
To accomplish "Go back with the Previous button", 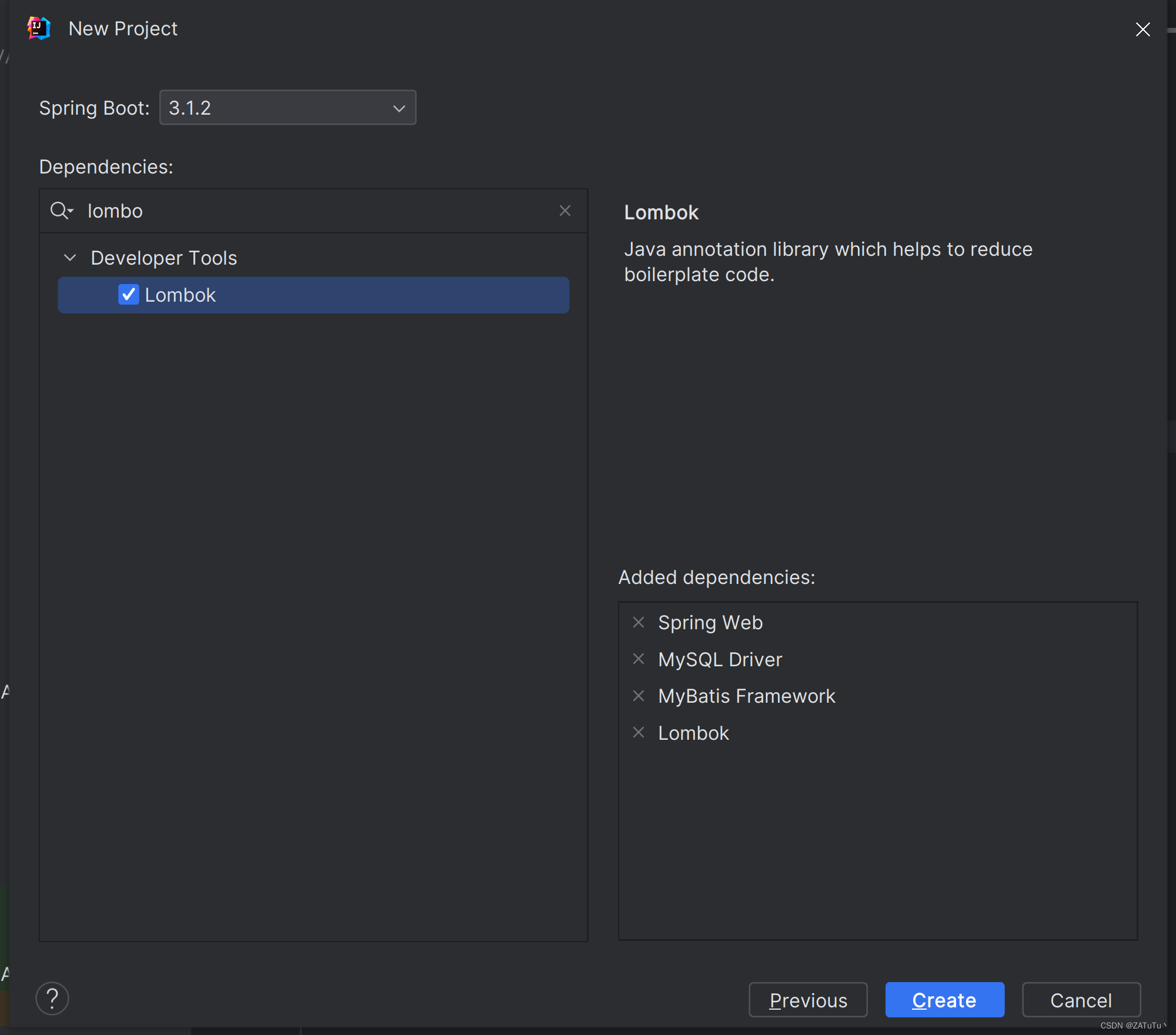I will click(808, 1000).
